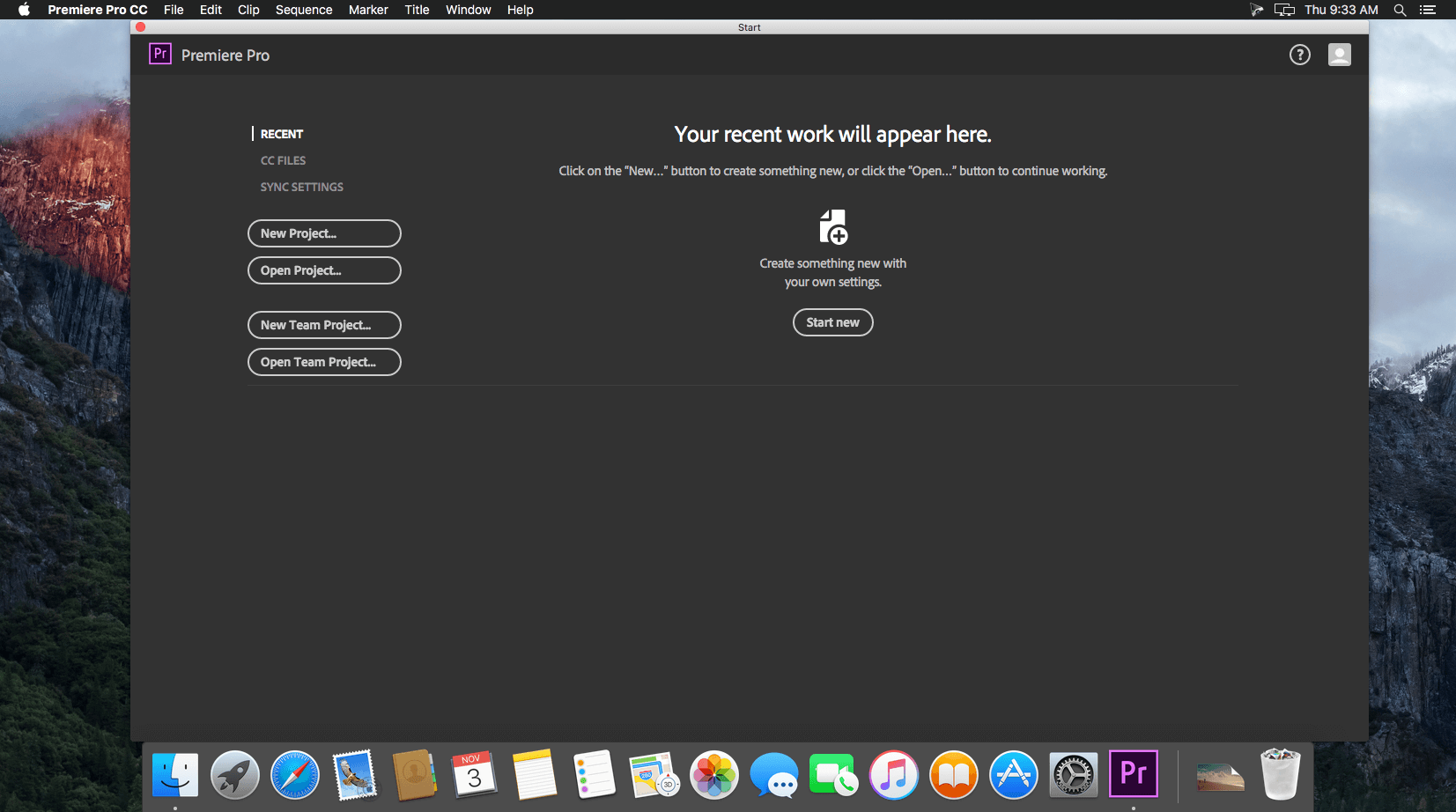Close the Start window with red button
Image resolution: width=1456 pixels, height=812 pixels.
140,27
